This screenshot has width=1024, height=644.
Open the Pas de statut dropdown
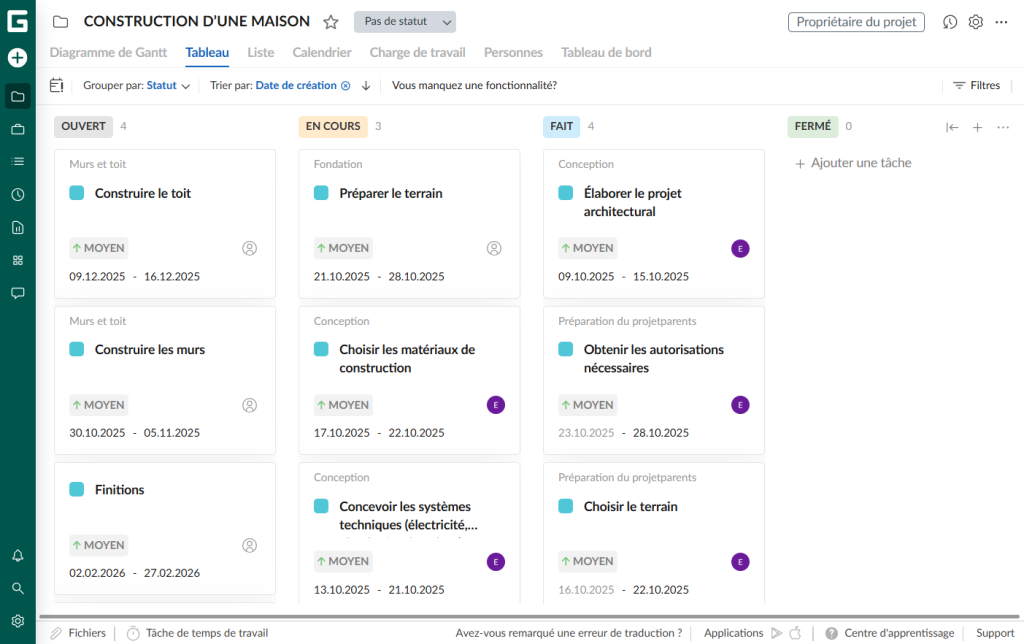click(404, 21)
